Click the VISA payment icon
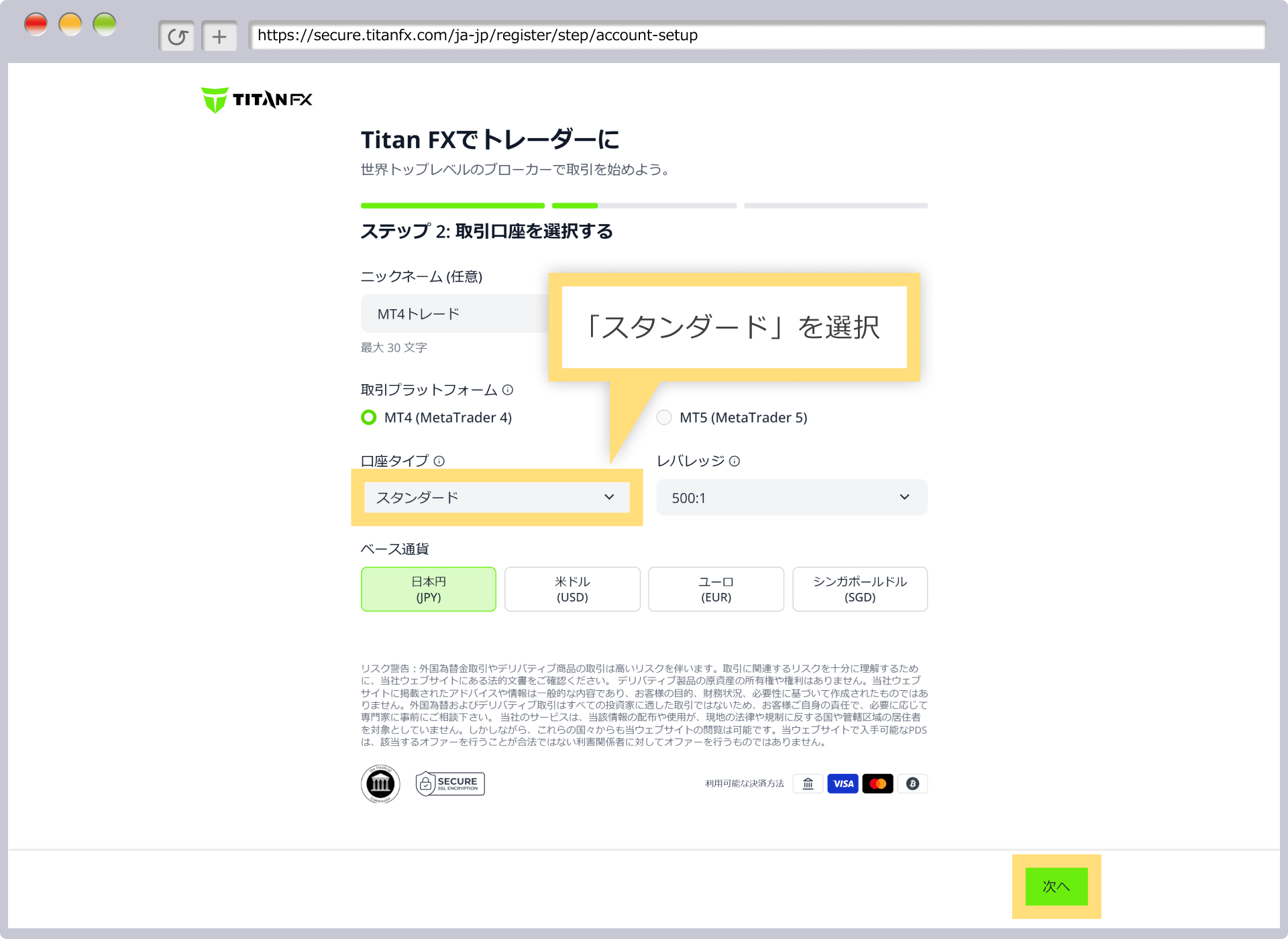This screenshot has height=939, width=1288. (x=843, y=783)
